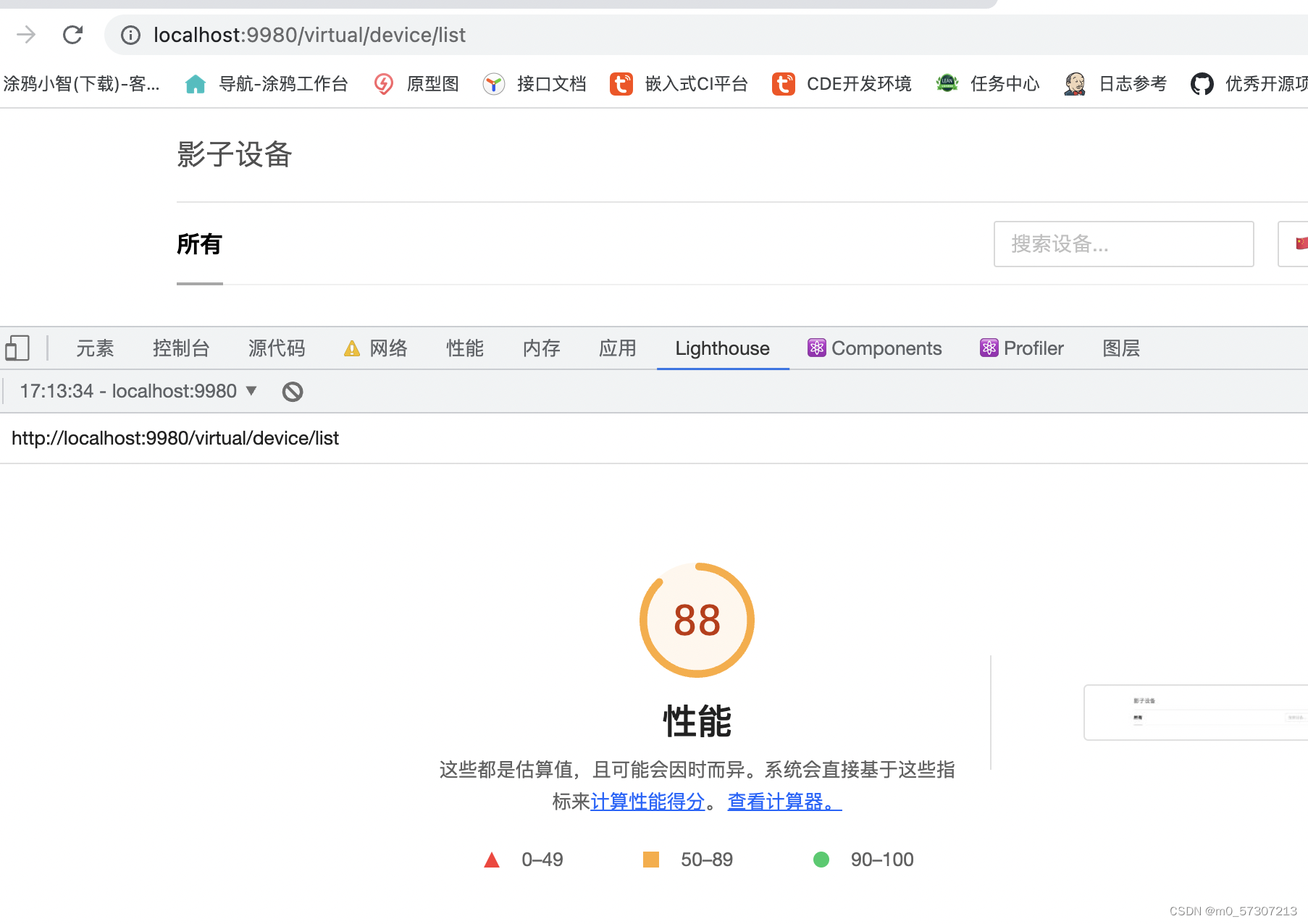Select the 所有 tab
The image size is (1308, 924).
tap(199, 244)
